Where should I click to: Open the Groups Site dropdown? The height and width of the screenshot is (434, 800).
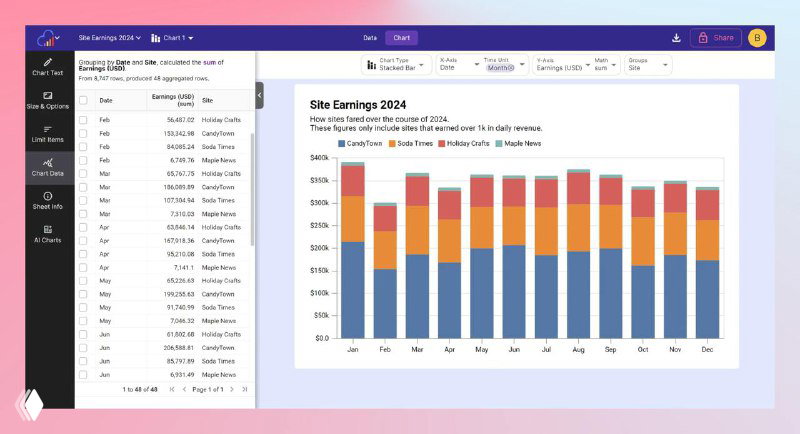[648, 64]
